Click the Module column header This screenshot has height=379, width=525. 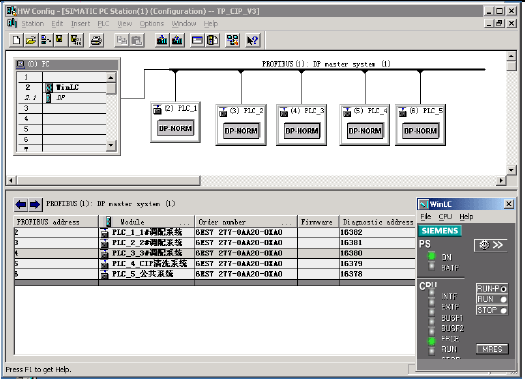click(146, 222)
